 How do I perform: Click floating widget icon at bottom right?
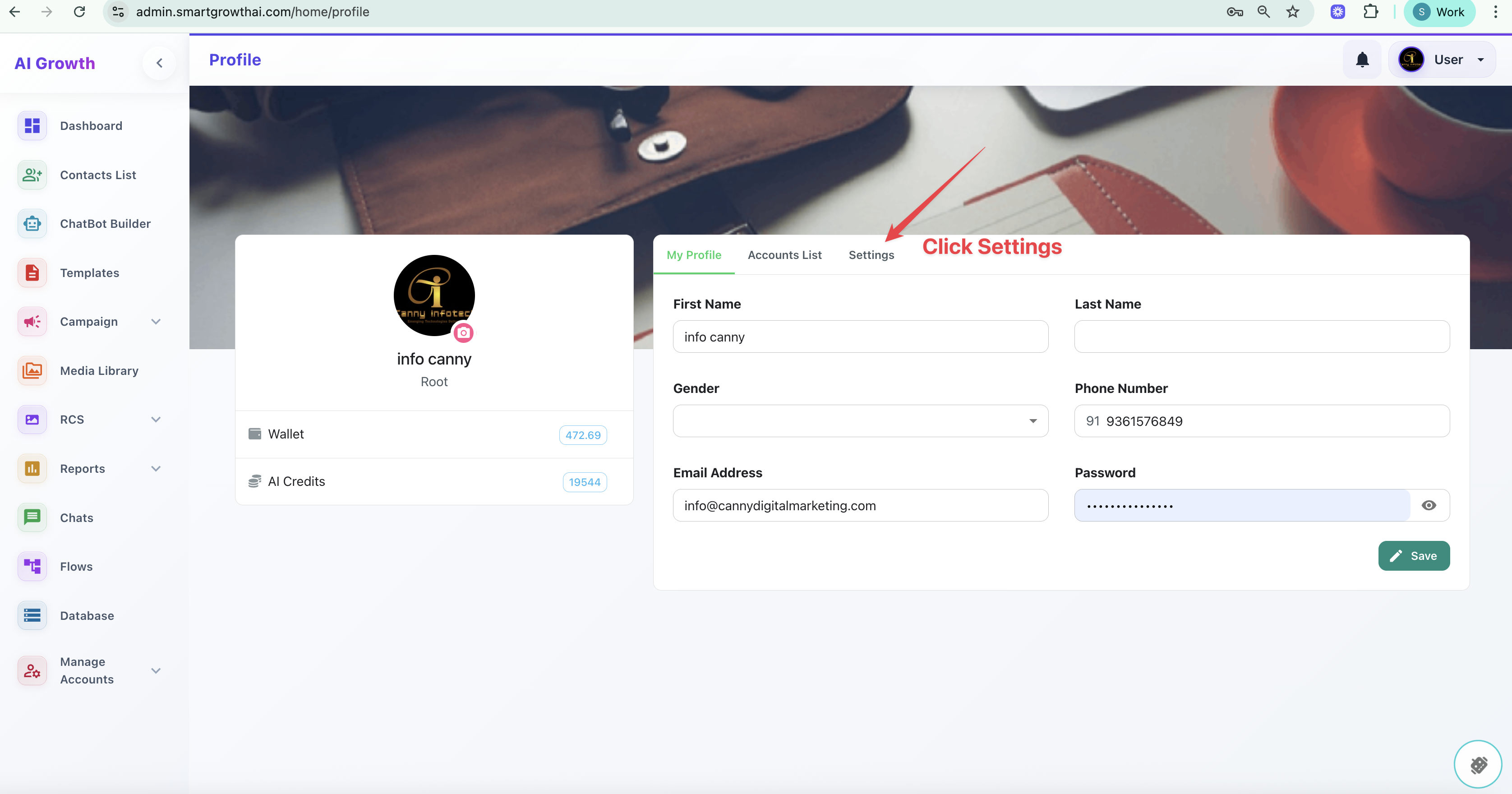(x=1477, y=764)
